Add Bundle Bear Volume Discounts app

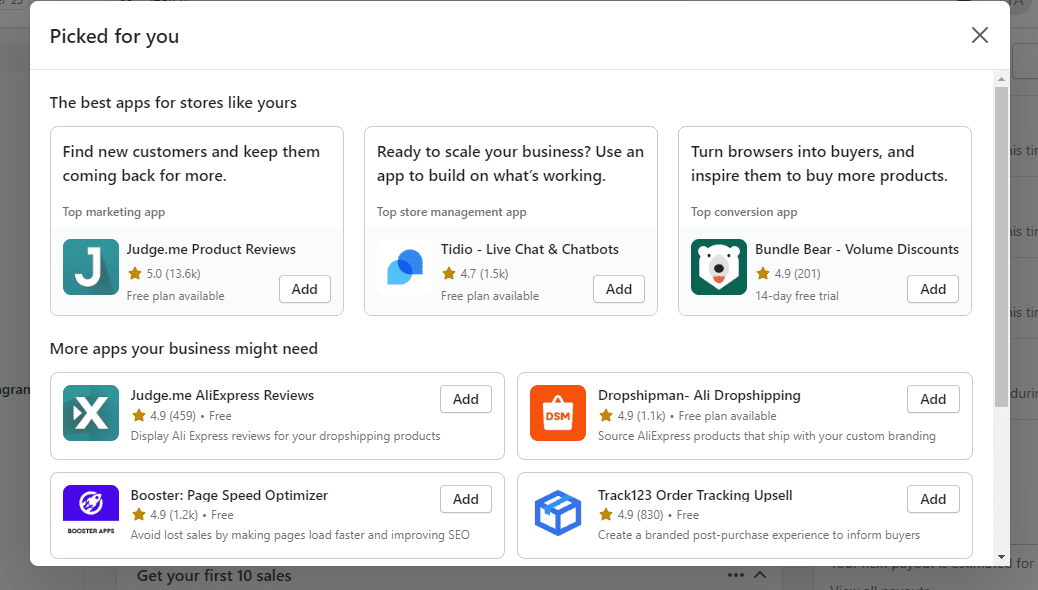(x=933, y=289)
